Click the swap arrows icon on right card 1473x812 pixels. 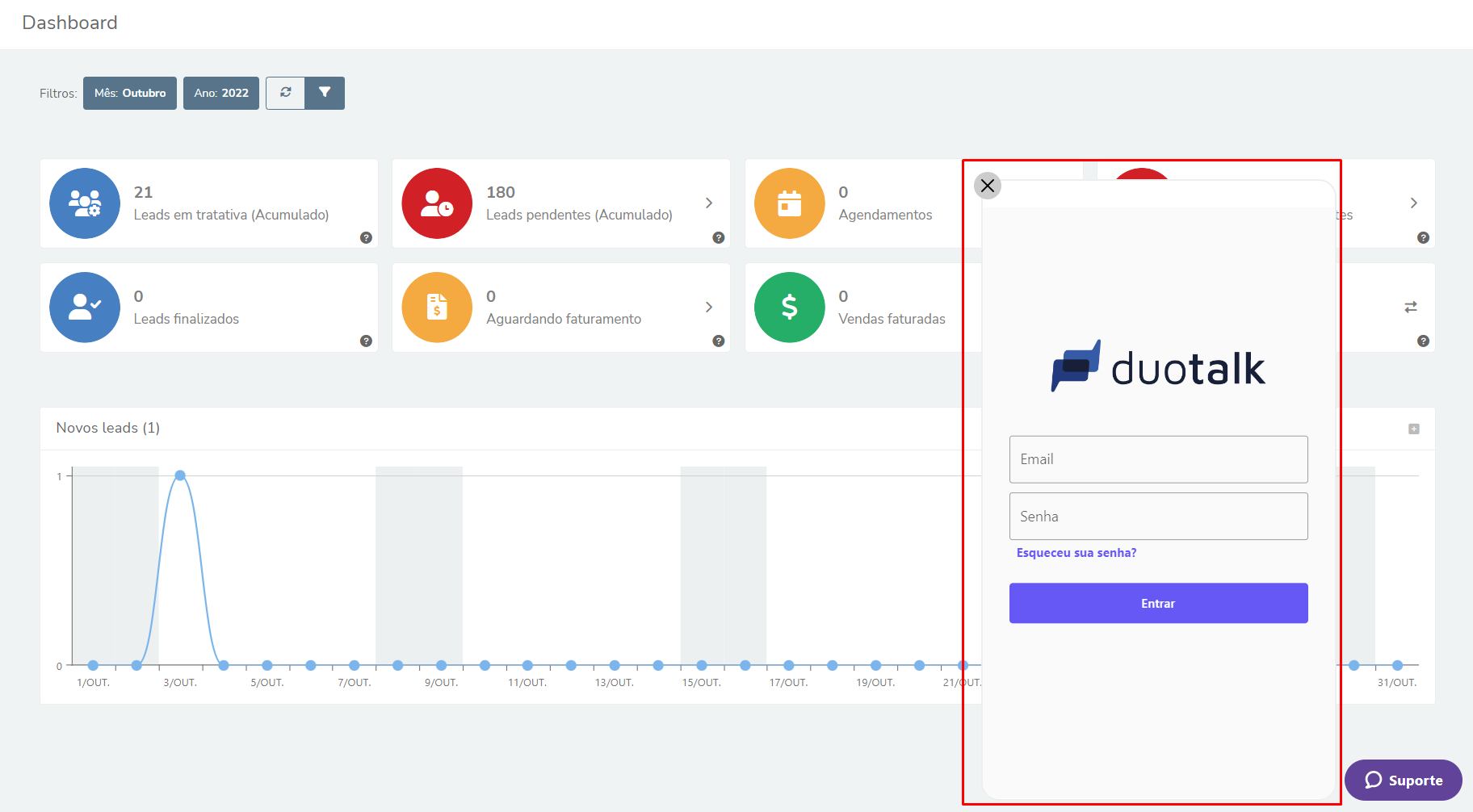click(1411, 307)
